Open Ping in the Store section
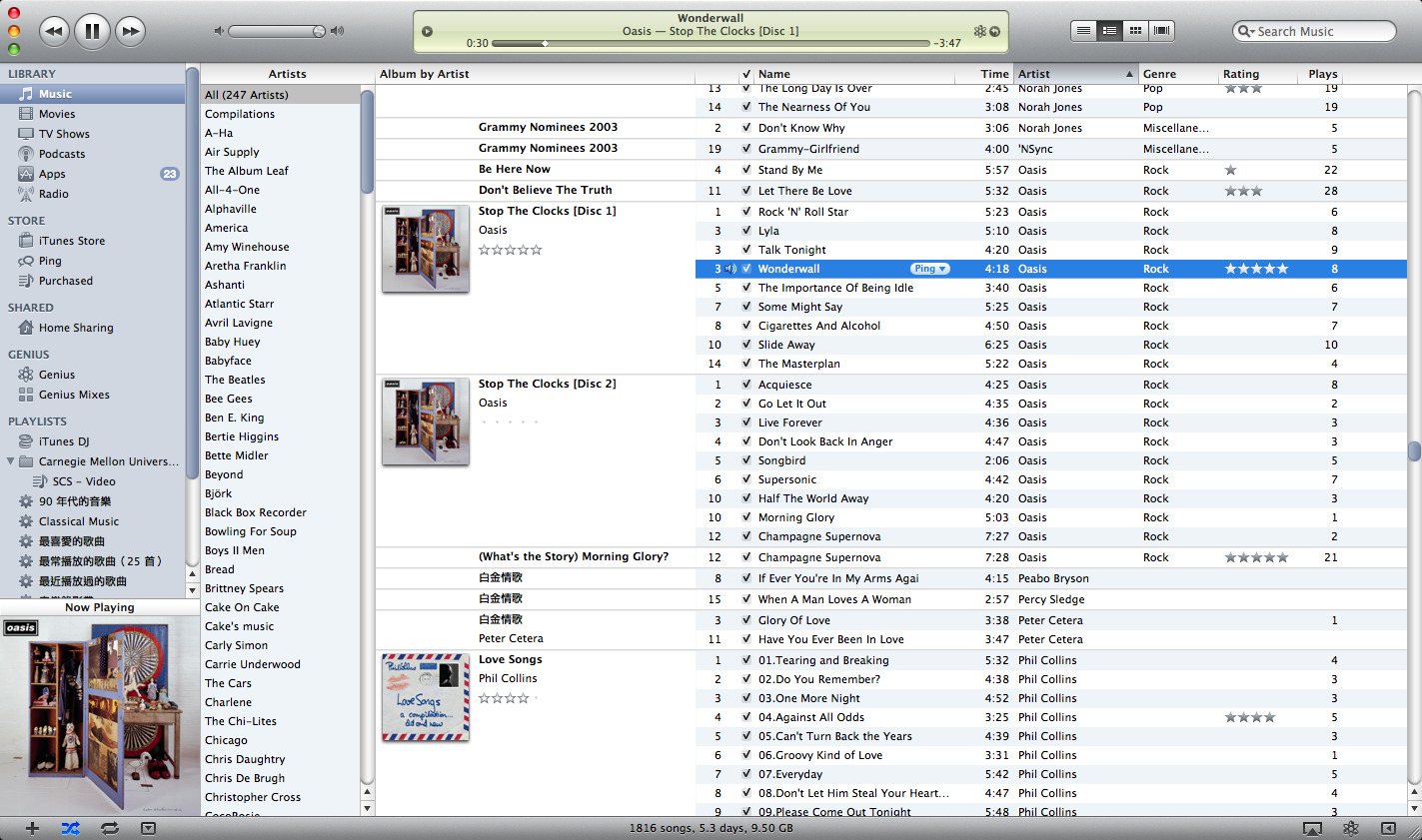Screen dimensions: 1422x840 point(50,261)
